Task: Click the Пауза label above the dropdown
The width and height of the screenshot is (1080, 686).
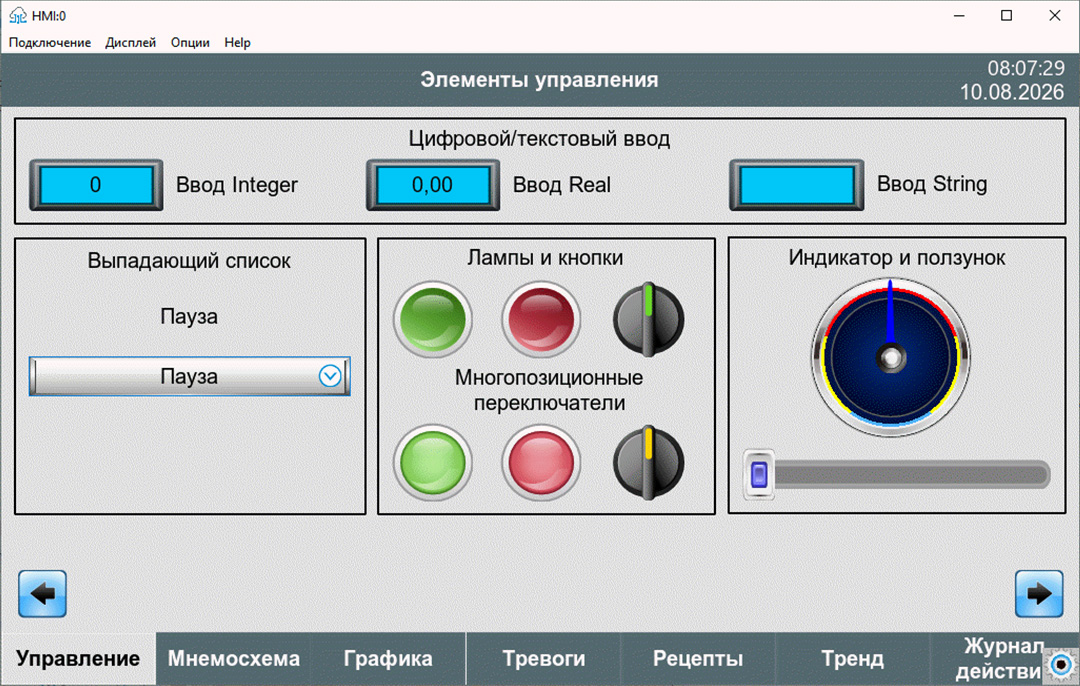Action: pyautogui.click(x=189, y=317)
